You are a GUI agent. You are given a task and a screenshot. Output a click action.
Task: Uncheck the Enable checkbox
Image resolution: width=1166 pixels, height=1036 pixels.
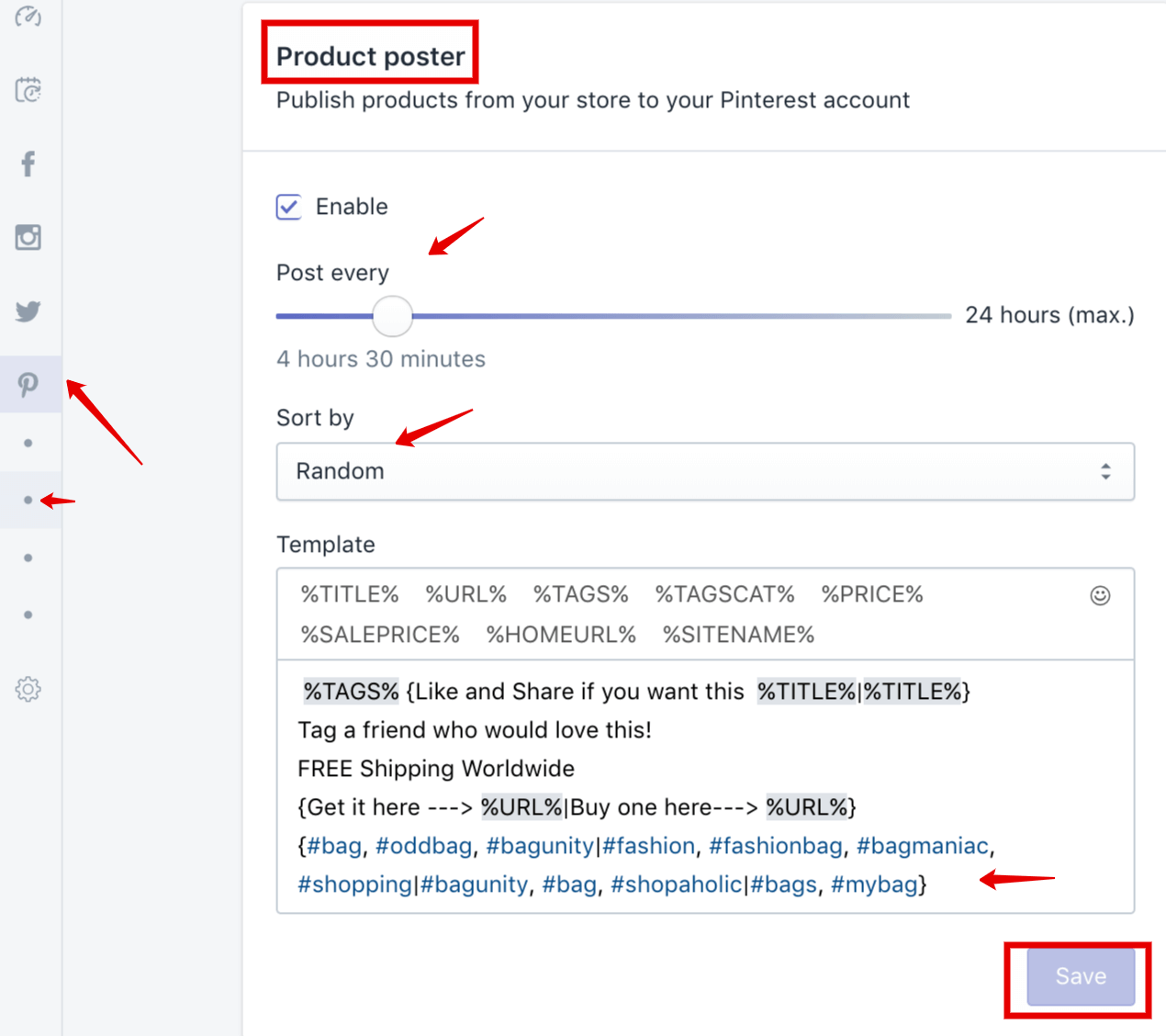pyautogui.click(x=289, y=207)
